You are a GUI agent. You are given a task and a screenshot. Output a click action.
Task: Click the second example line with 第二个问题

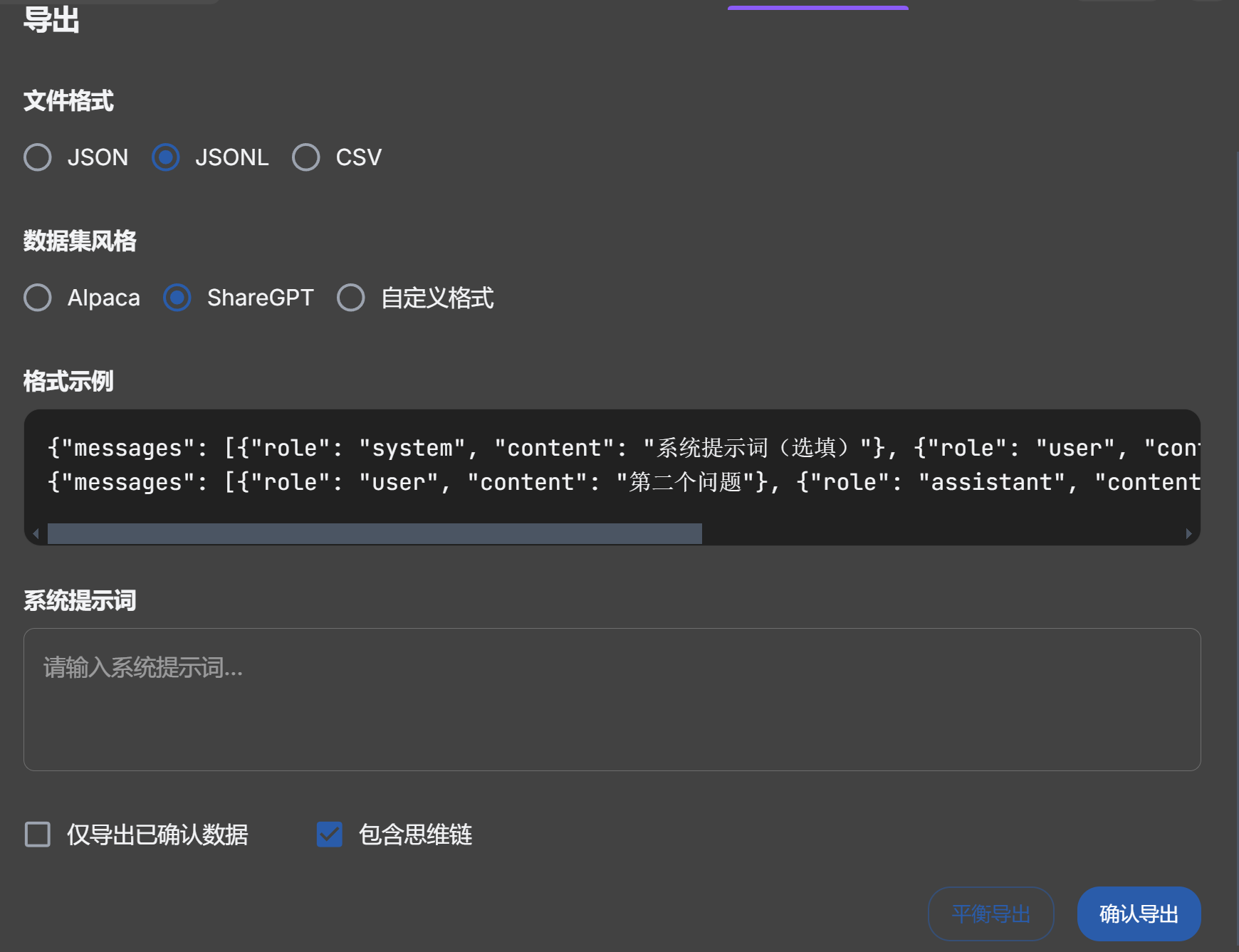624,482
